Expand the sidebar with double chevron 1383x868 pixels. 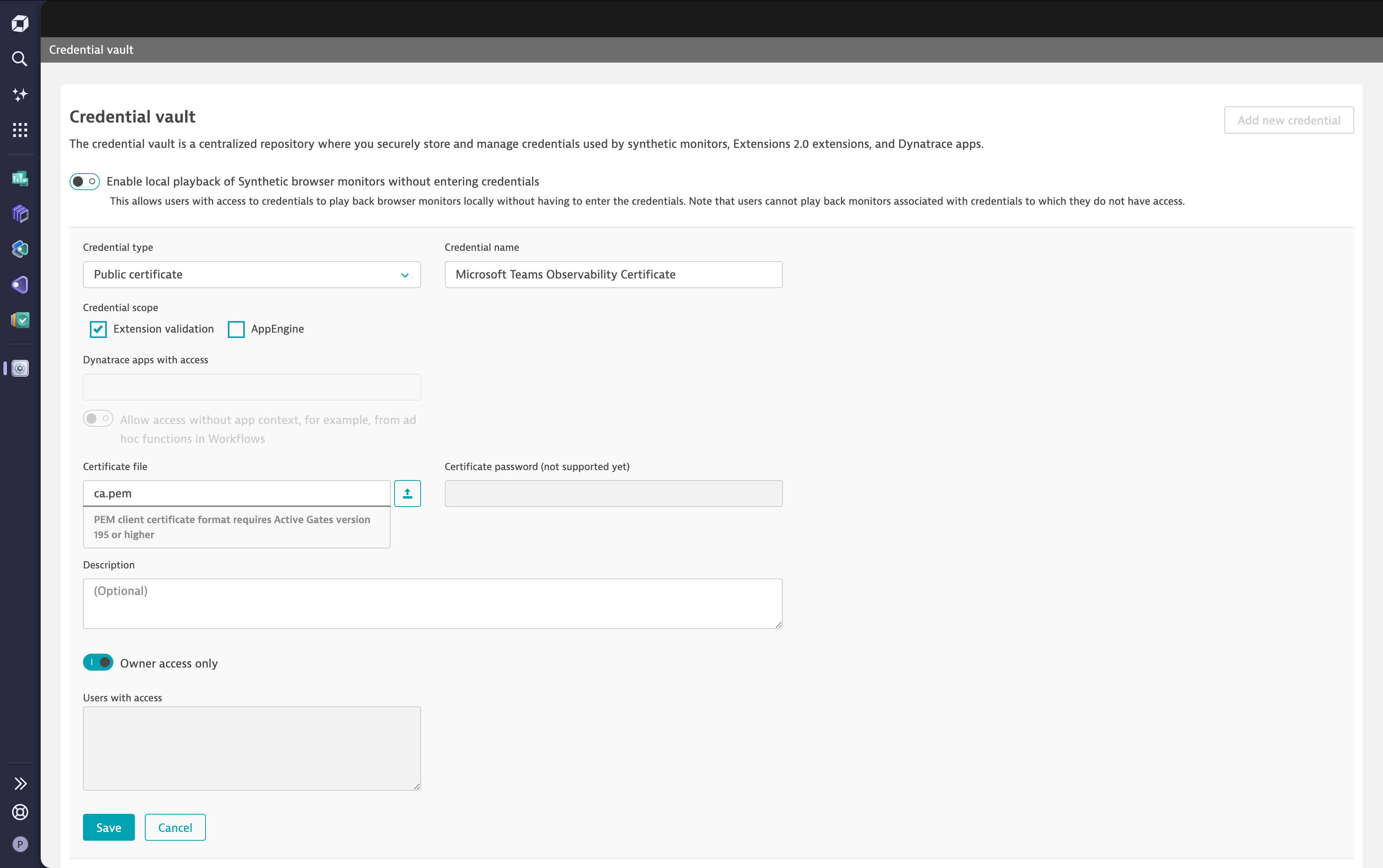pos(20,784)
